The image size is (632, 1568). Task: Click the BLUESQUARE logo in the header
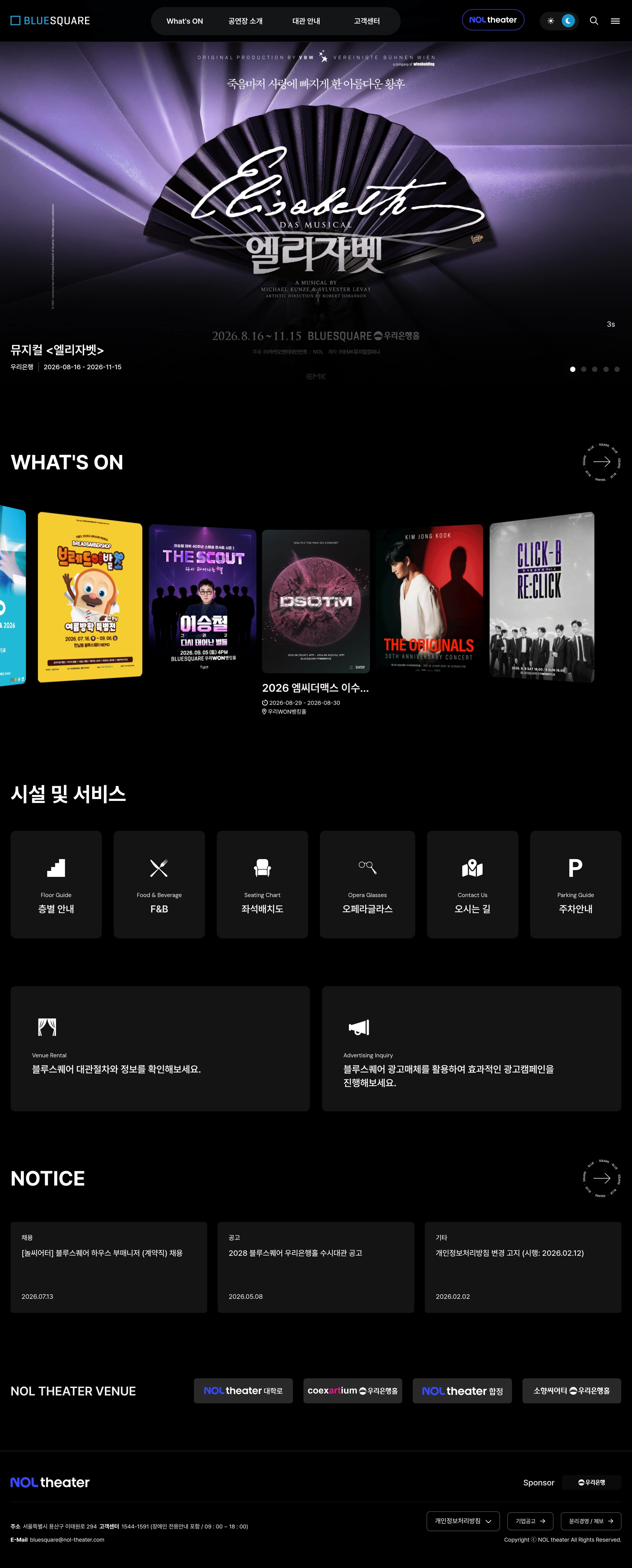click(50, 21)
